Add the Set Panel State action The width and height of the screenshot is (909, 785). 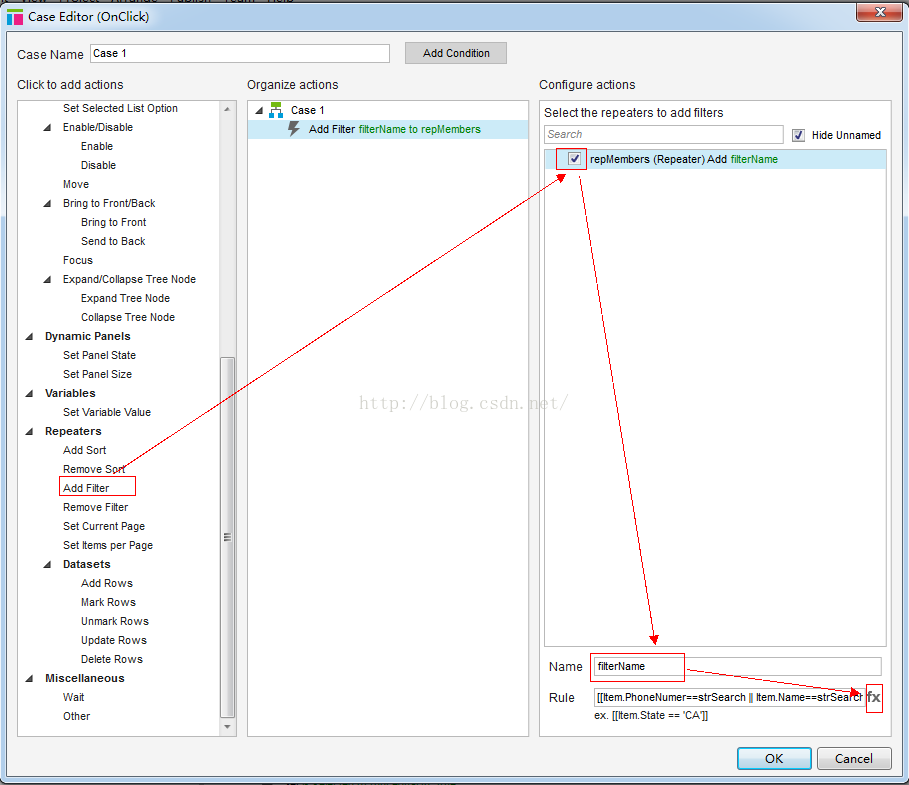tap(99, 355)
